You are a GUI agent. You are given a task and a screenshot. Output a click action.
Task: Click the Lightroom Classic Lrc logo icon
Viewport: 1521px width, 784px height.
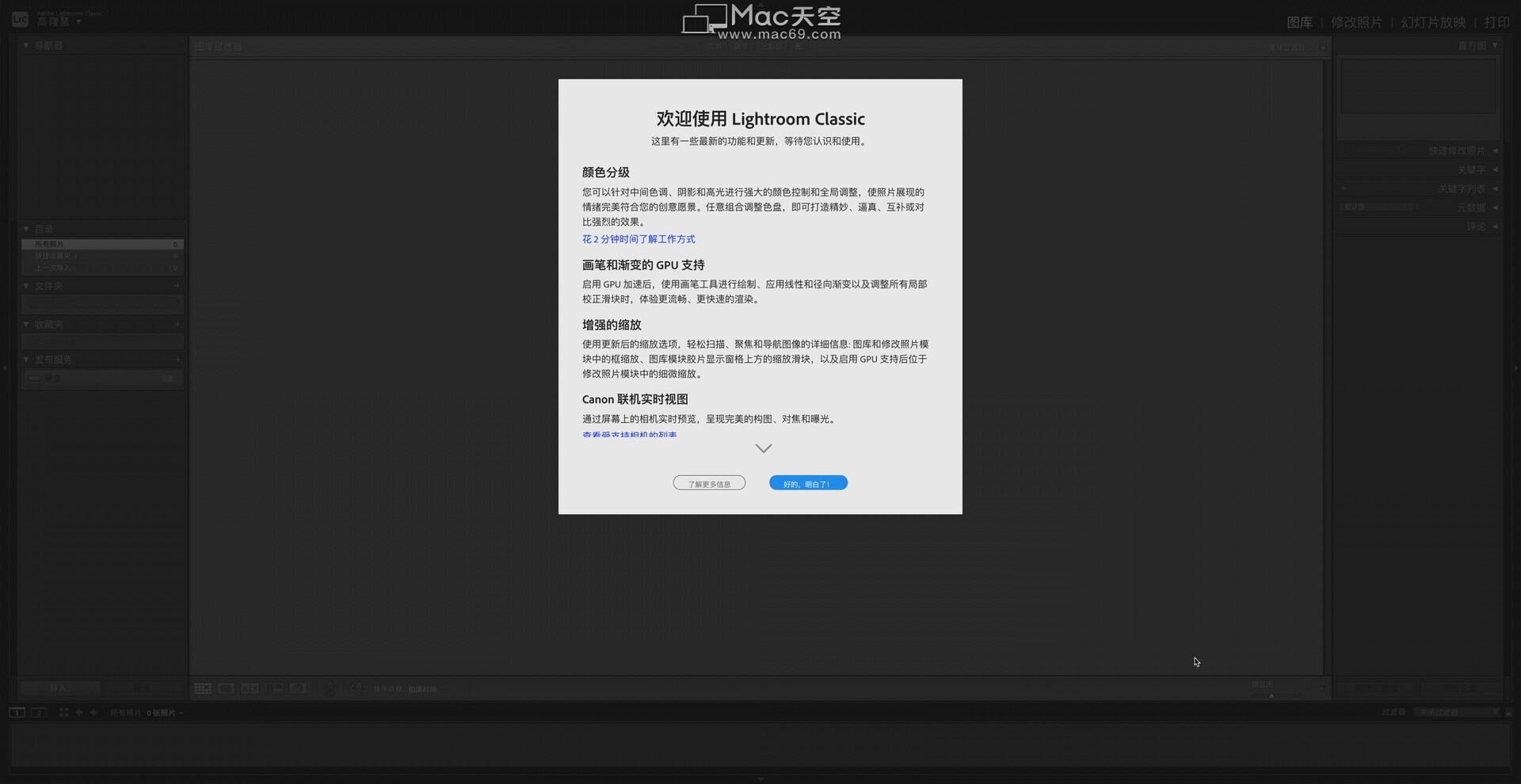[x=20, y=19]
